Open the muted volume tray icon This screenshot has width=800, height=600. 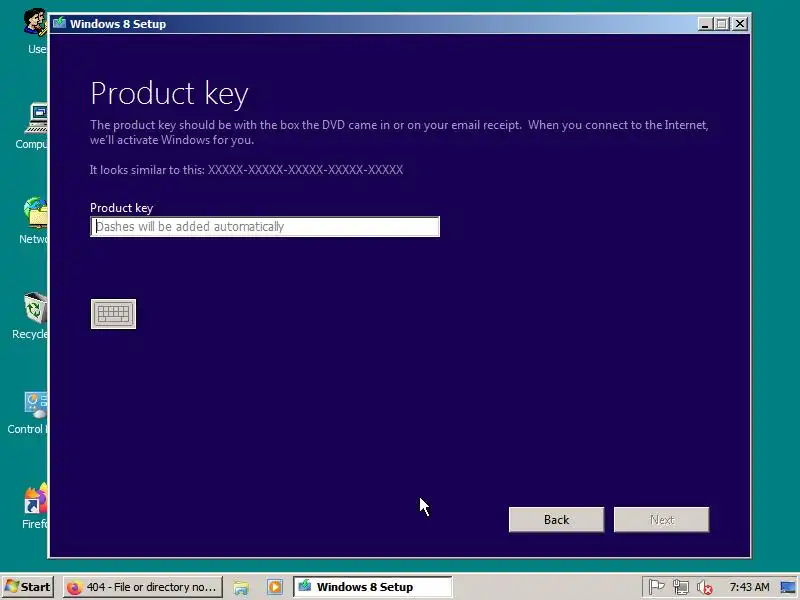(705, 588)
